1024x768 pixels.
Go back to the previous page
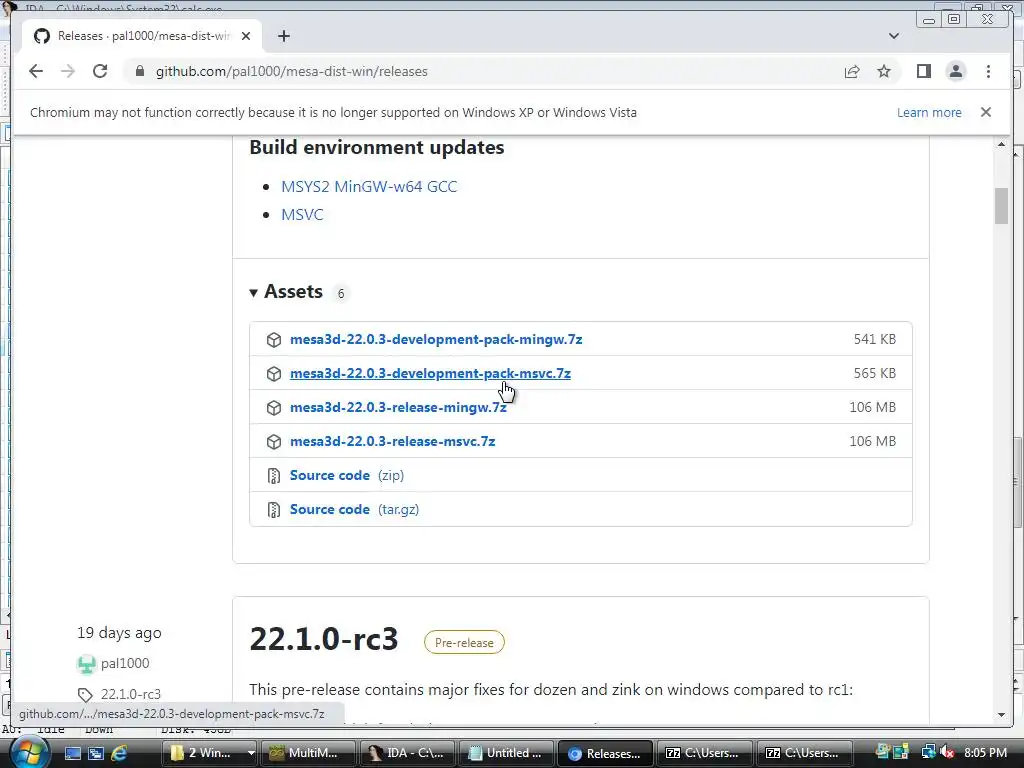[36, 71]
